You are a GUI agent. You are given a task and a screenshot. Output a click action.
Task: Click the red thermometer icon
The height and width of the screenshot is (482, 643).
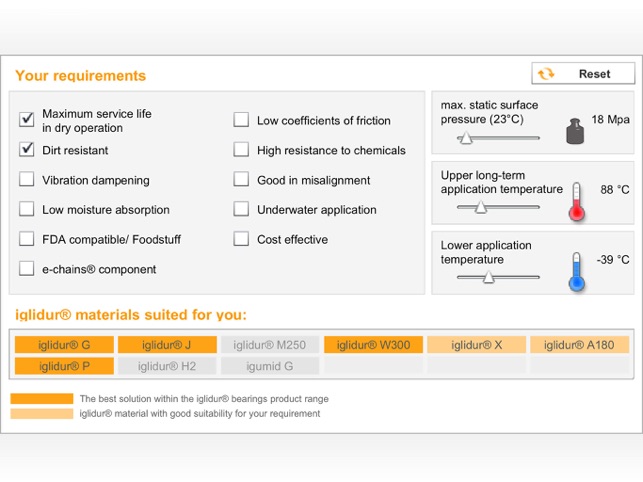click(x=577, y=201)
